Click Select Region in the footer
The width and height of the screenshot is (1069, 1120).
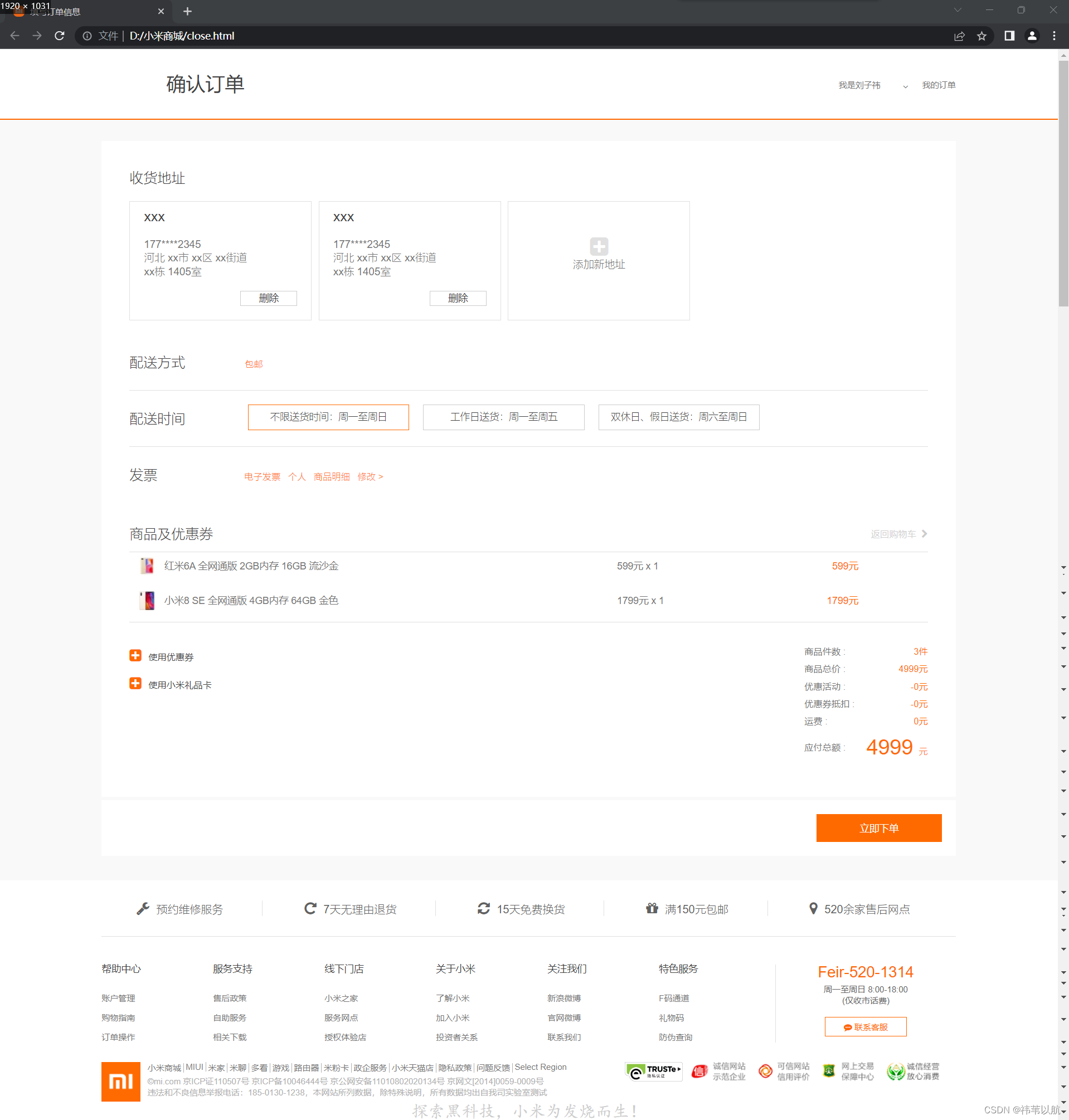pyautogui.click(x=540, y=1067)
